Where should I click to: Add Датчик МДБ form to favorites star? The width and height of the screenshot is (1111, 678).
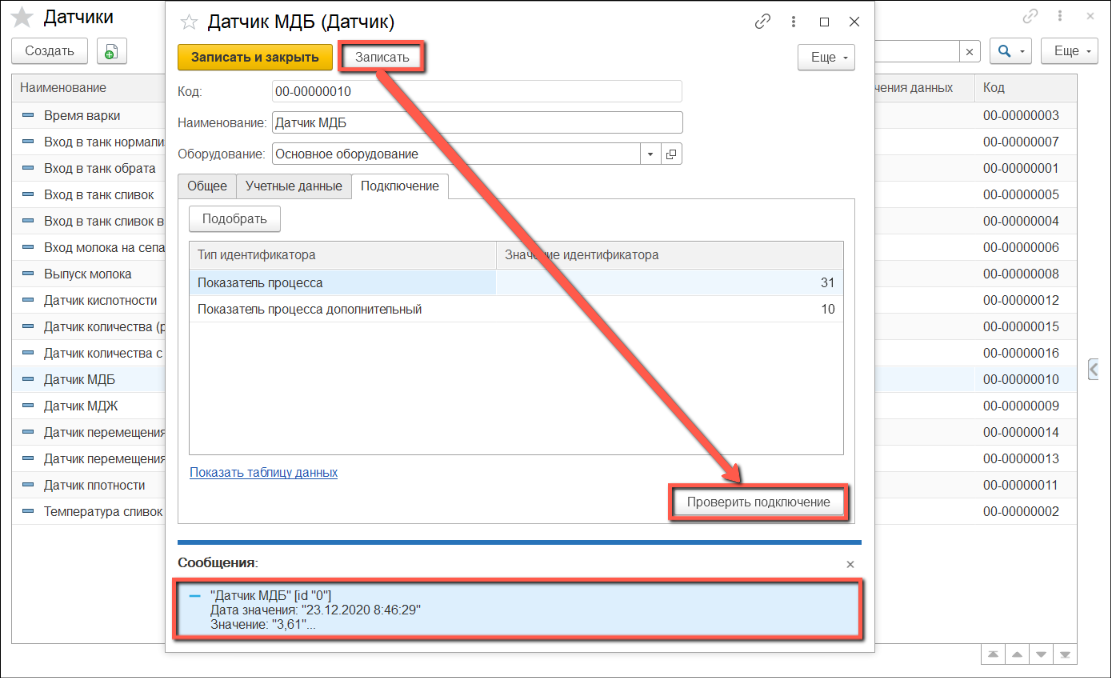189,22
